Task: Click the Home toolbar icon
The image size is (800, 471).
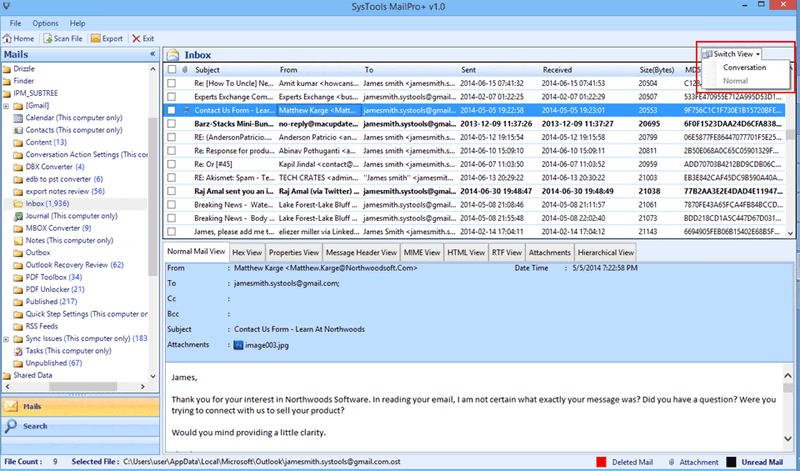Action: [x=7, y=38]
